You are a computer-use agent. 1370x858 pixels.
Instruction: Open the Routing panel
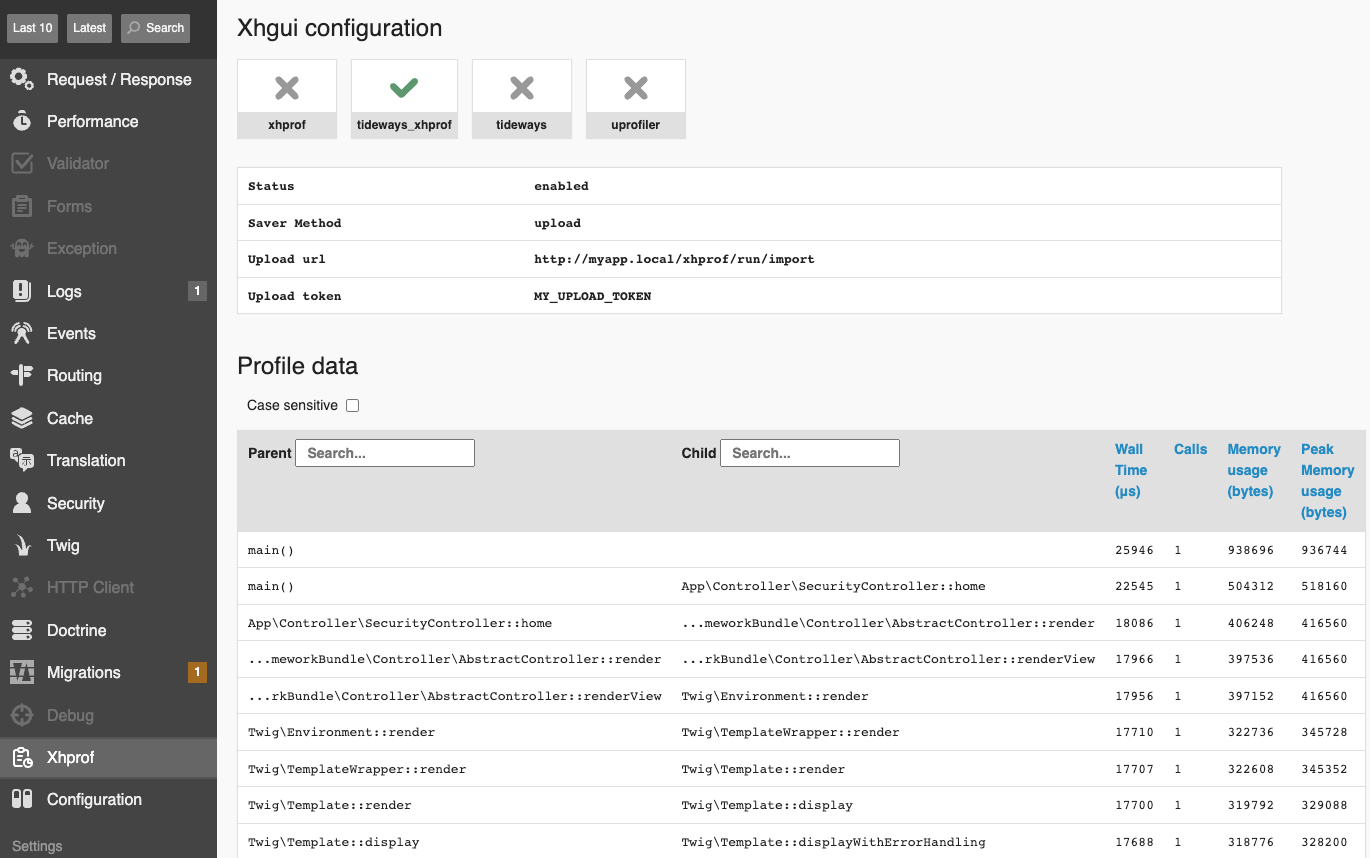coord(108,375)
